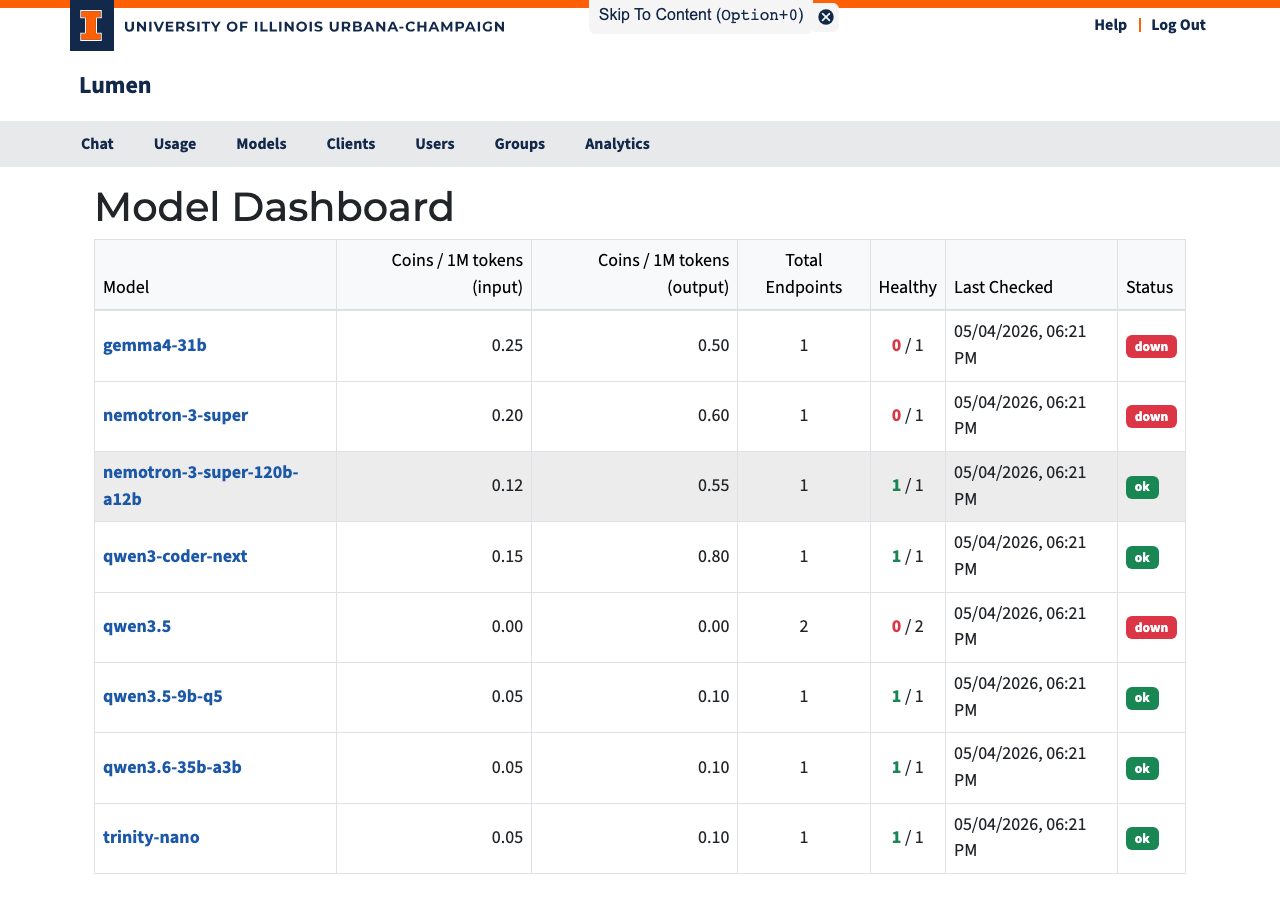
Task: Go to the Usage menu item
Action: 175,144
